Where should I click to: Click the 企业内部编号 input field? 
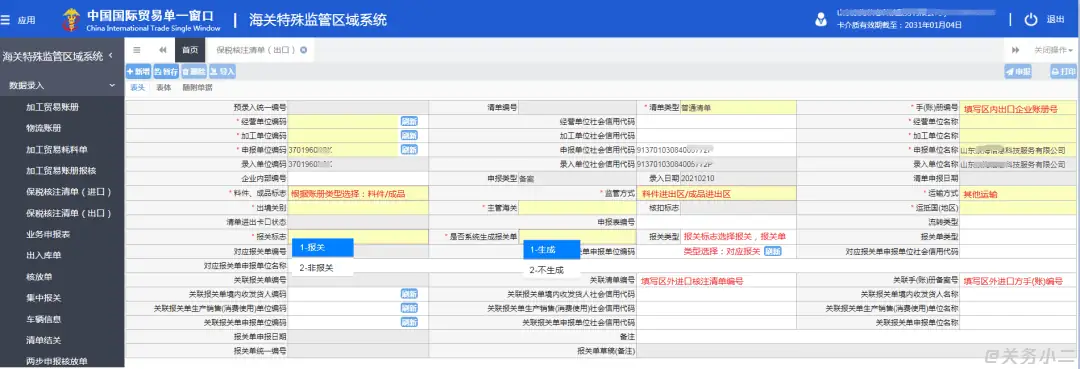(x=358, y=179)
